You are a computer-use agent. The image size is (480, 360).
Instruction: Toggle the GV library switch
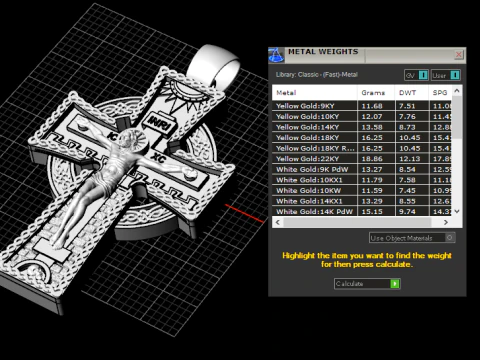(x=416, y=75)
